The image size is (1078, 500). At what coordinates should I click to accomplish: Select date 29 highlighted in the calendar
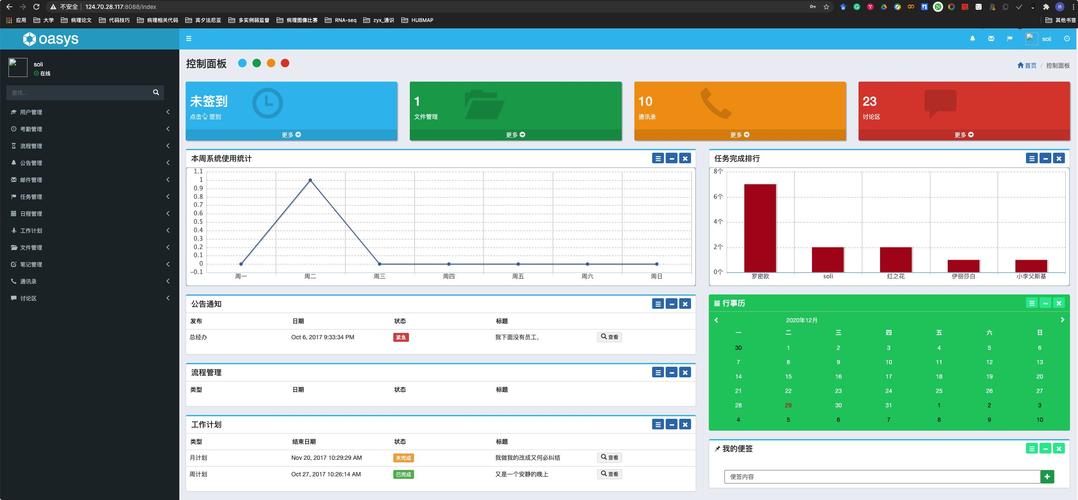[789, 405]
